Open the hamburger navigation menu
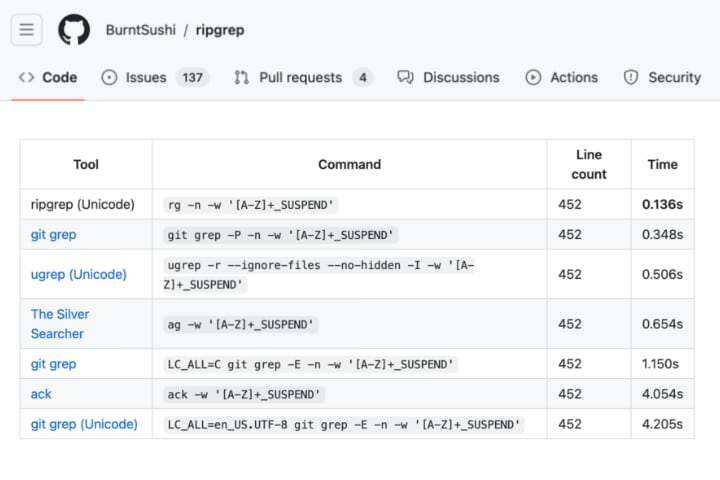This screenshot has width=720, height=480. pyautogui.click(x=26, y=30)
